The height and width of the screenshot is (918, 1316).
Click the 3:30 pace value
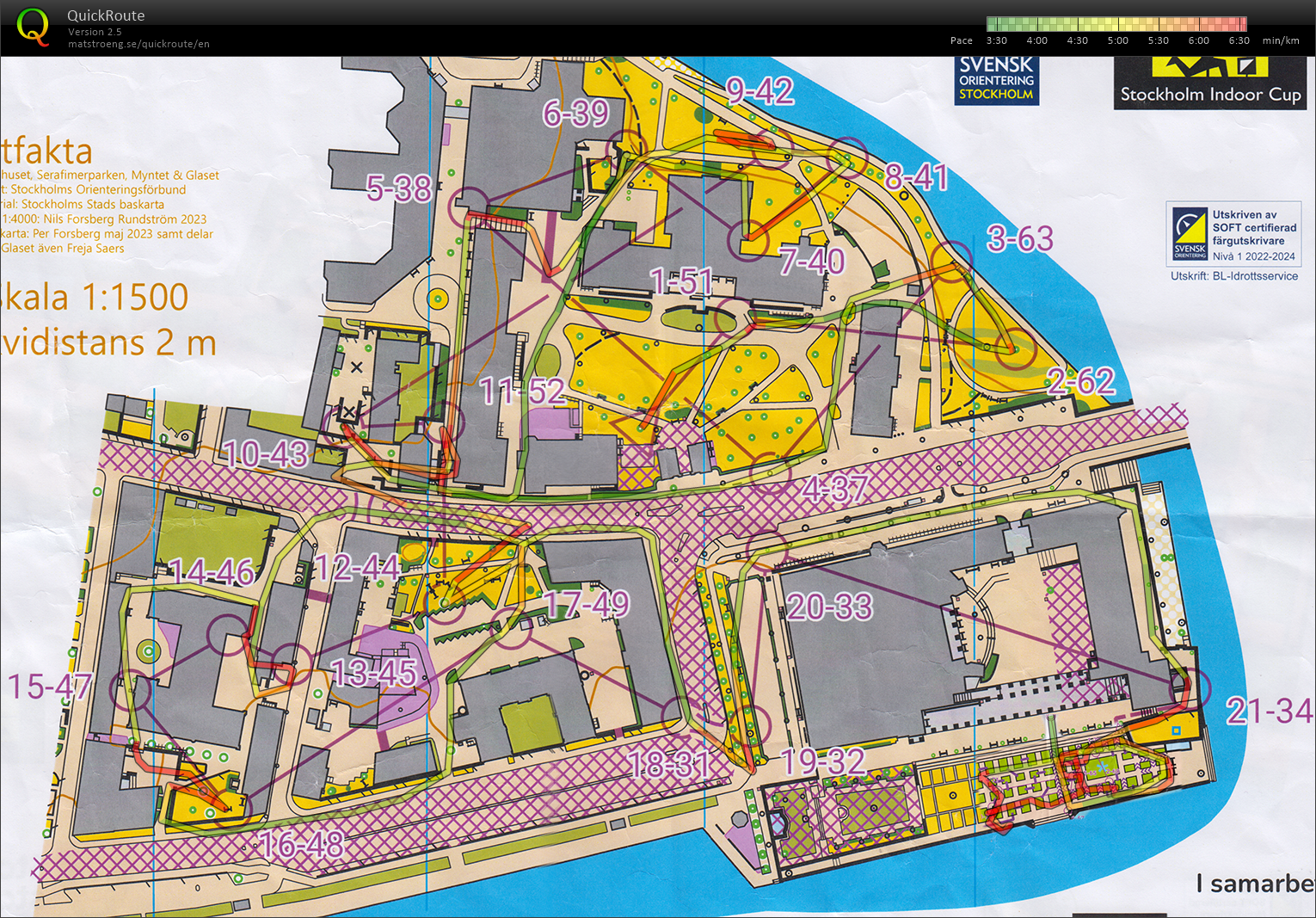[x=996, y=40]
